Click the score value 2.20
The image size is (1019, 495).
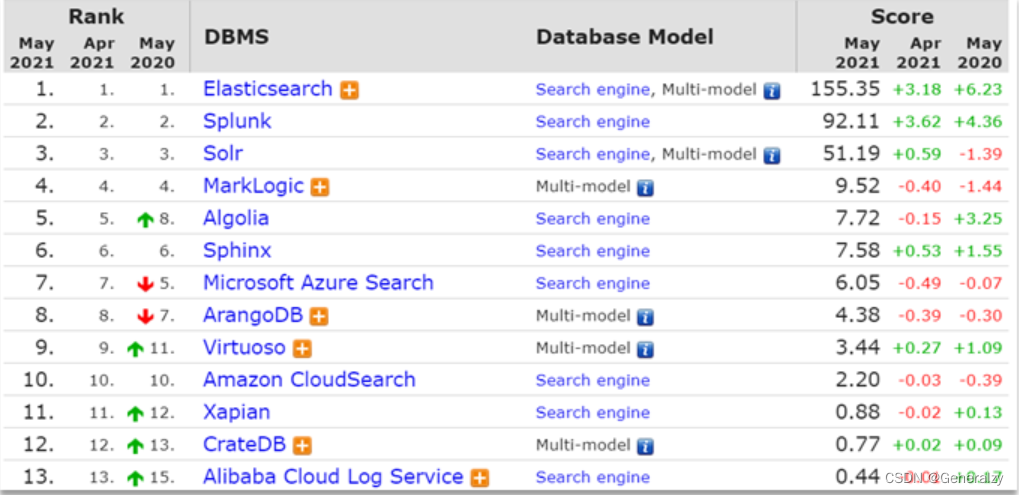pyautogui.click(x=858, y=380)
